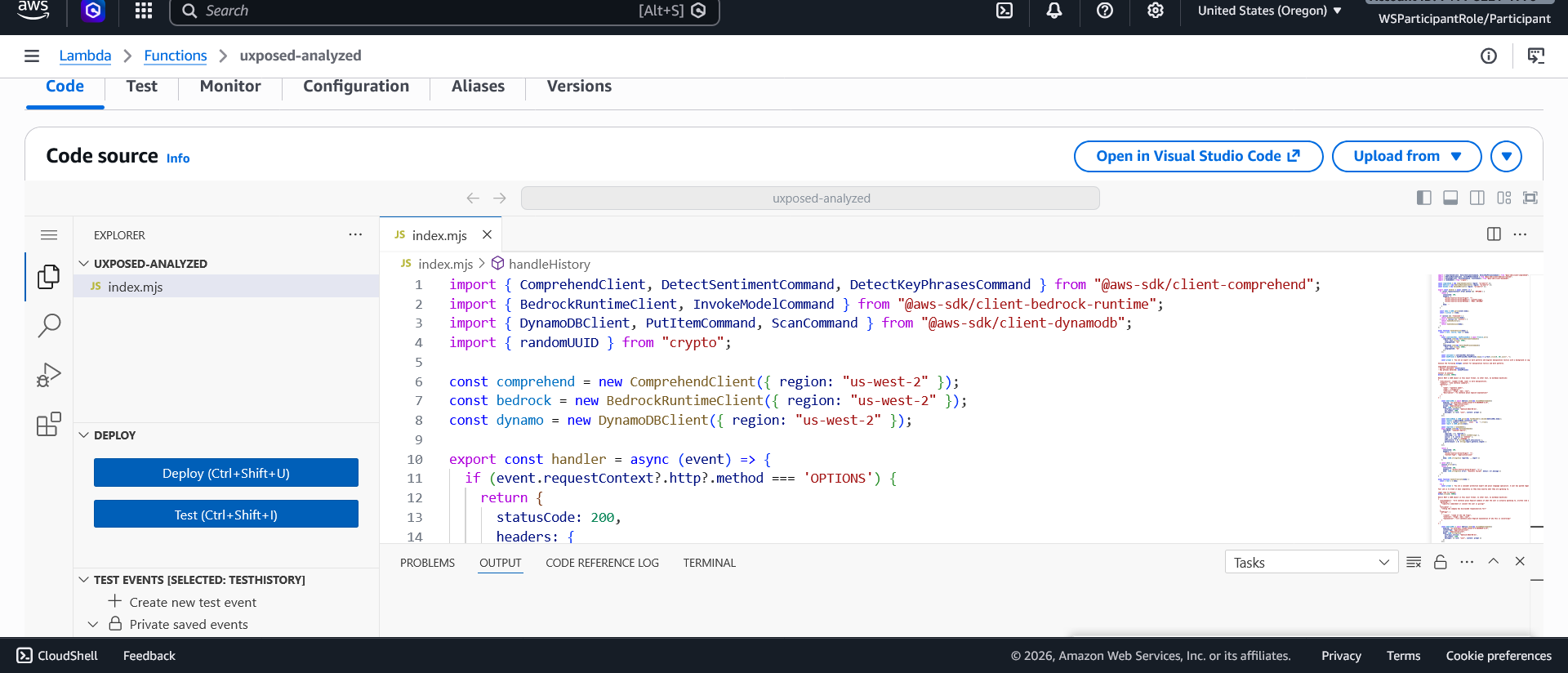Open the Extensions view in activity bar
The height and width of the screenshot is (673, 1568).
(x=49, y=424)
